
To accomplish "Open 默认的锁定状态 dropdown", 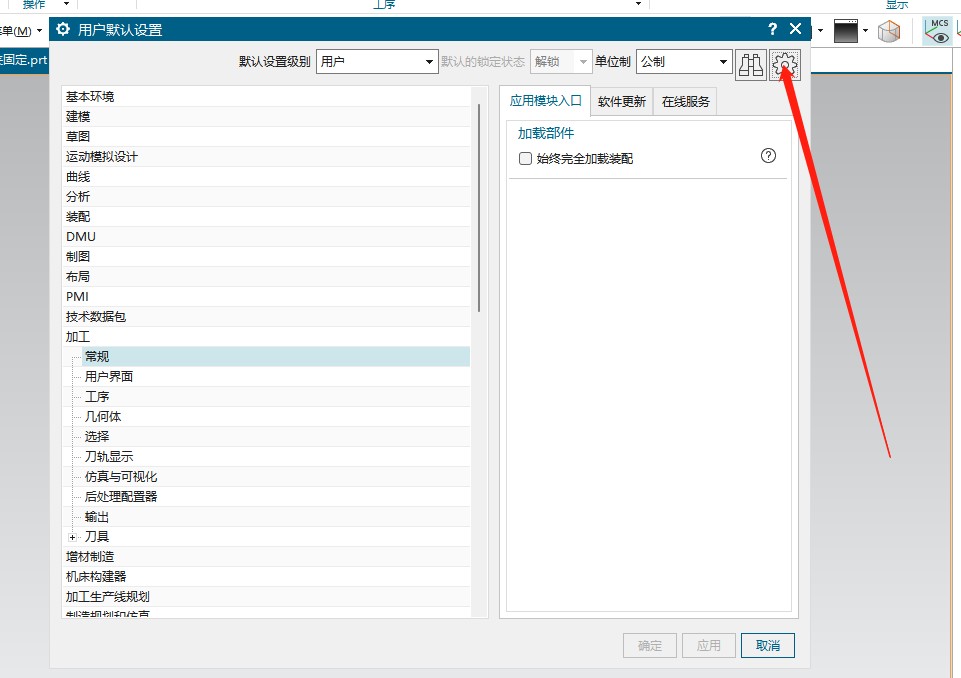I will tap(561, 61).
